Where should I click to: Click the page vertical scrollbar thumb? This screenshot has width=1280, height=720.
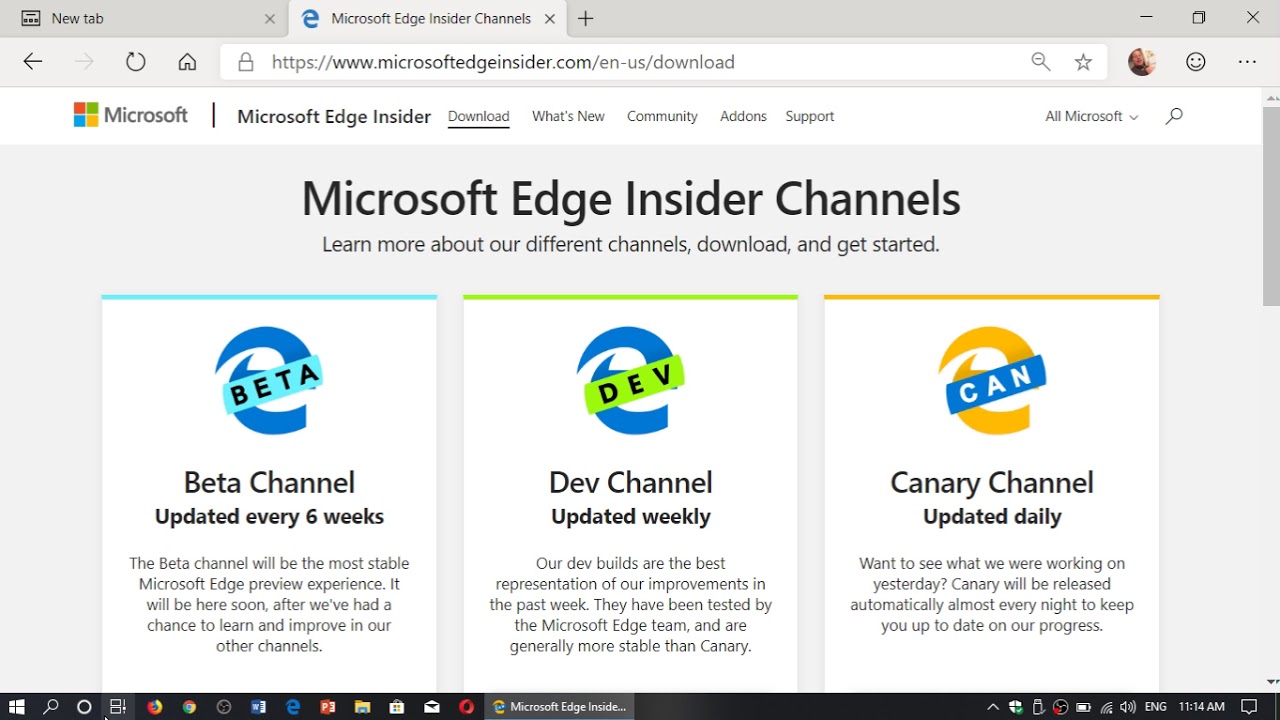point(1271,205)
